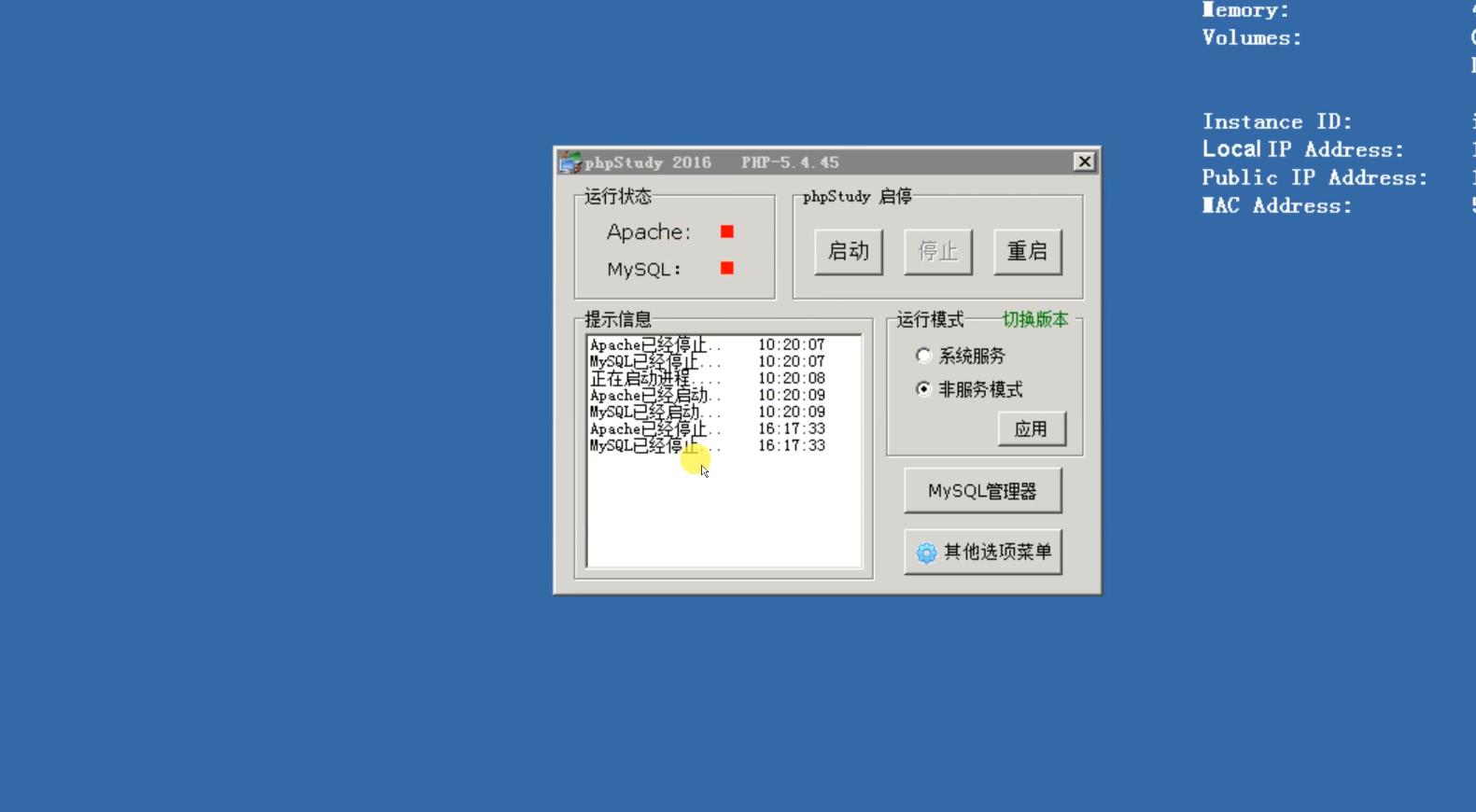Click the gear icon on 其他选项菜单 button
Screen dimensions: 1476x812
[x=926, y=553]
